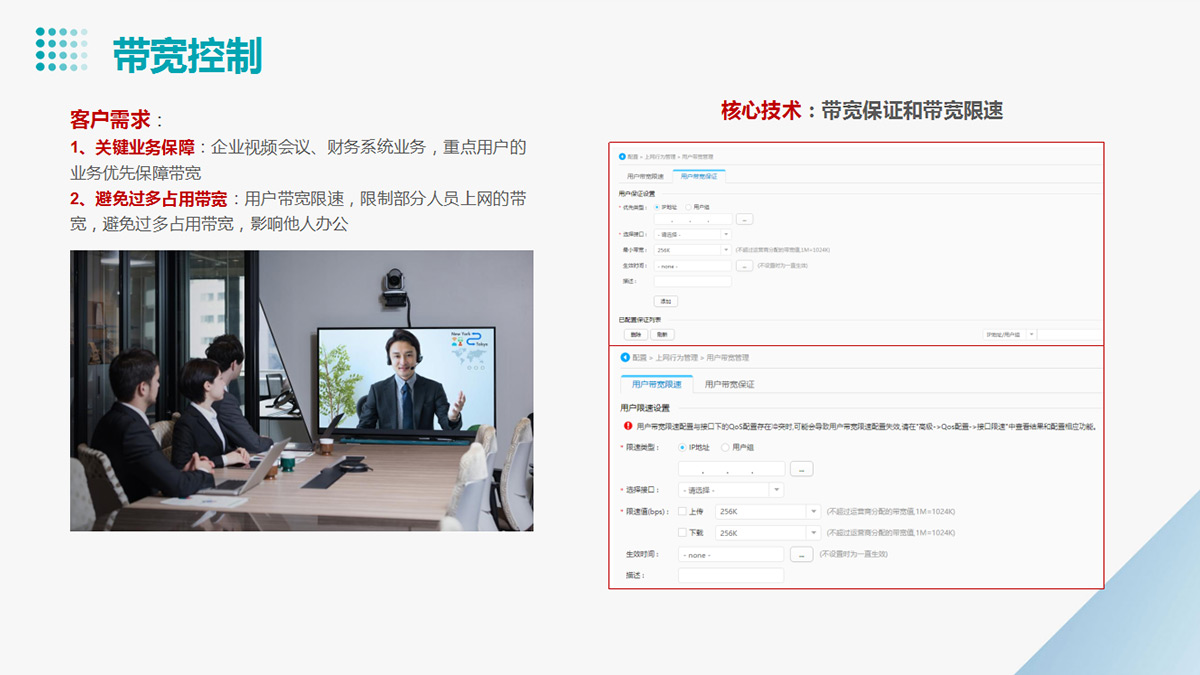Switch to 用户带宽保证 tab above 用户限速设置
Image resolution: width=1200 pixels, height=675 pixels.
click(x=729, y=384)
